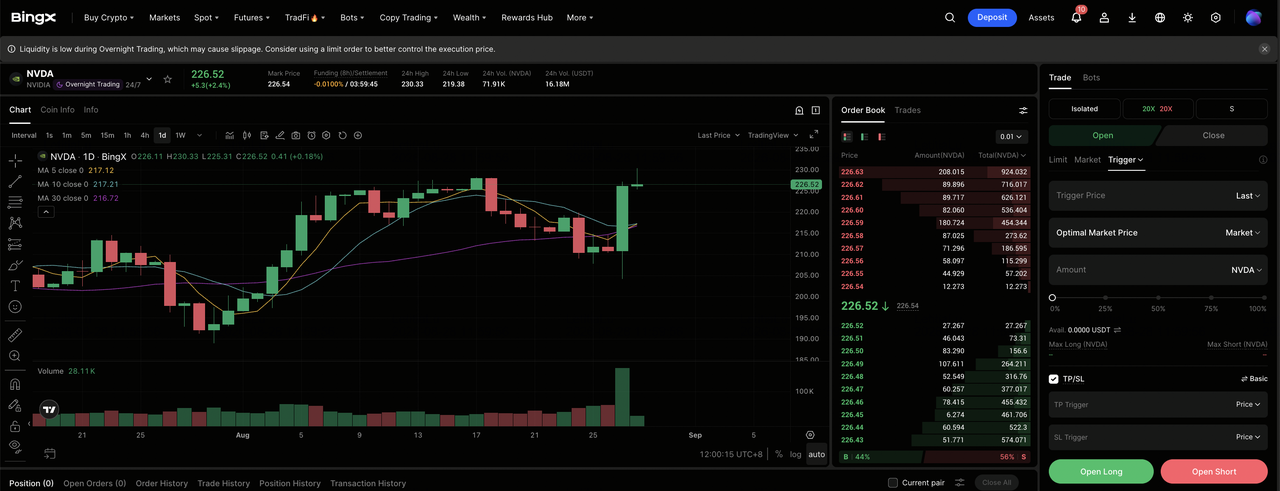Image resolution: width=1280 pixels, height=491 pixels.
Task: Open the notifications bell
Action: coord(1076,17)
